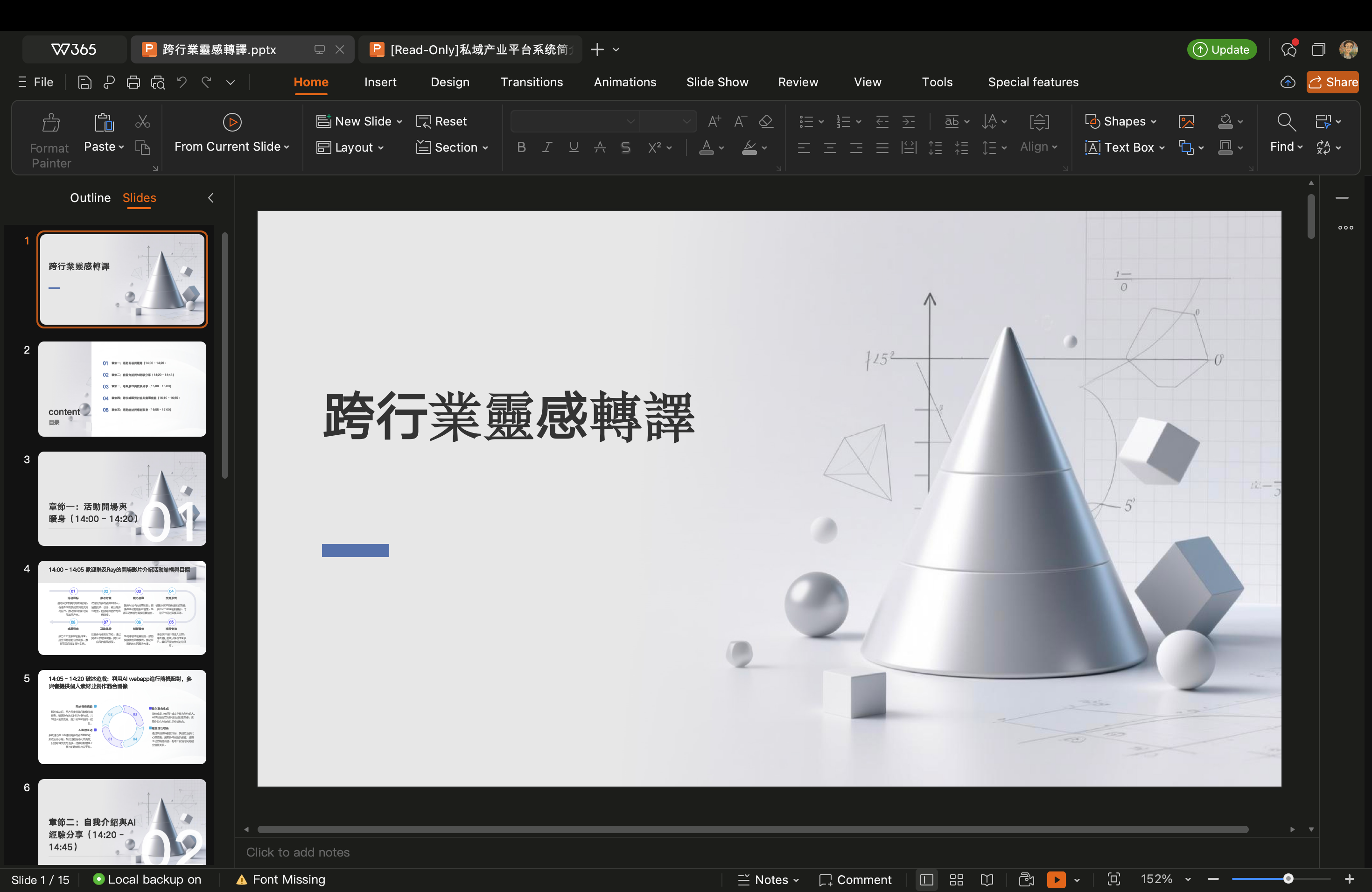Open the Insert ribbon tab
This screenshot has height=892, width=1372.
click(x=380, y=83)
